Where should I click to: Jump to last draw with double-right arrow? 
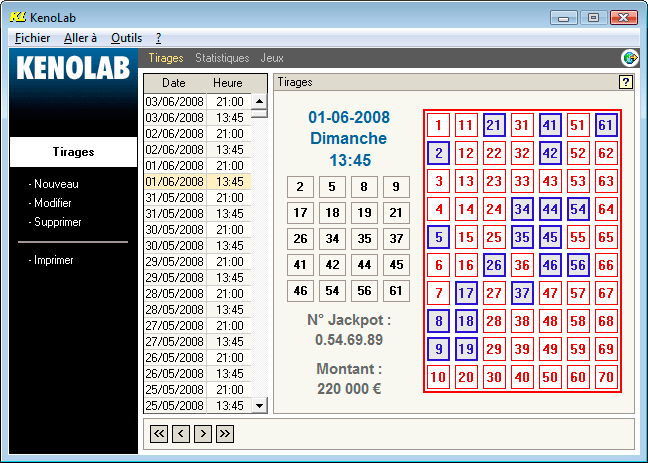tap(225, 434)
